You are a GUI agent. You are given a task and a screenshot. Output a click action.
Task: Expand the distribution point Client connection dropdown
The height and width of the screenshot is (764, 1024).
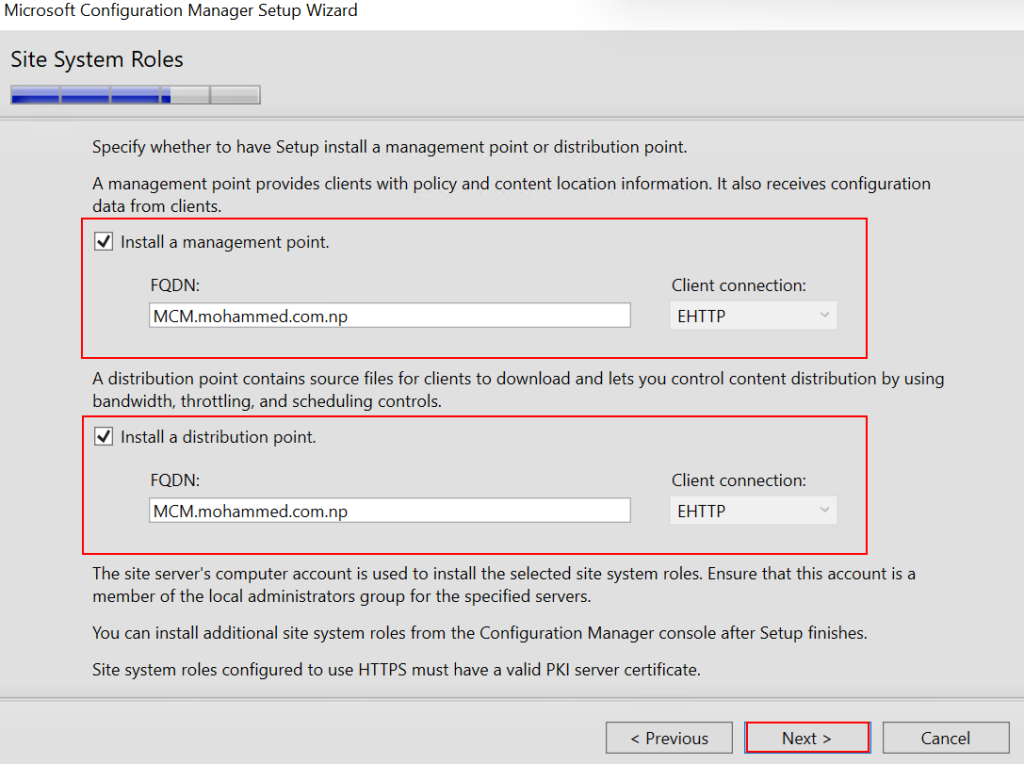753,511
